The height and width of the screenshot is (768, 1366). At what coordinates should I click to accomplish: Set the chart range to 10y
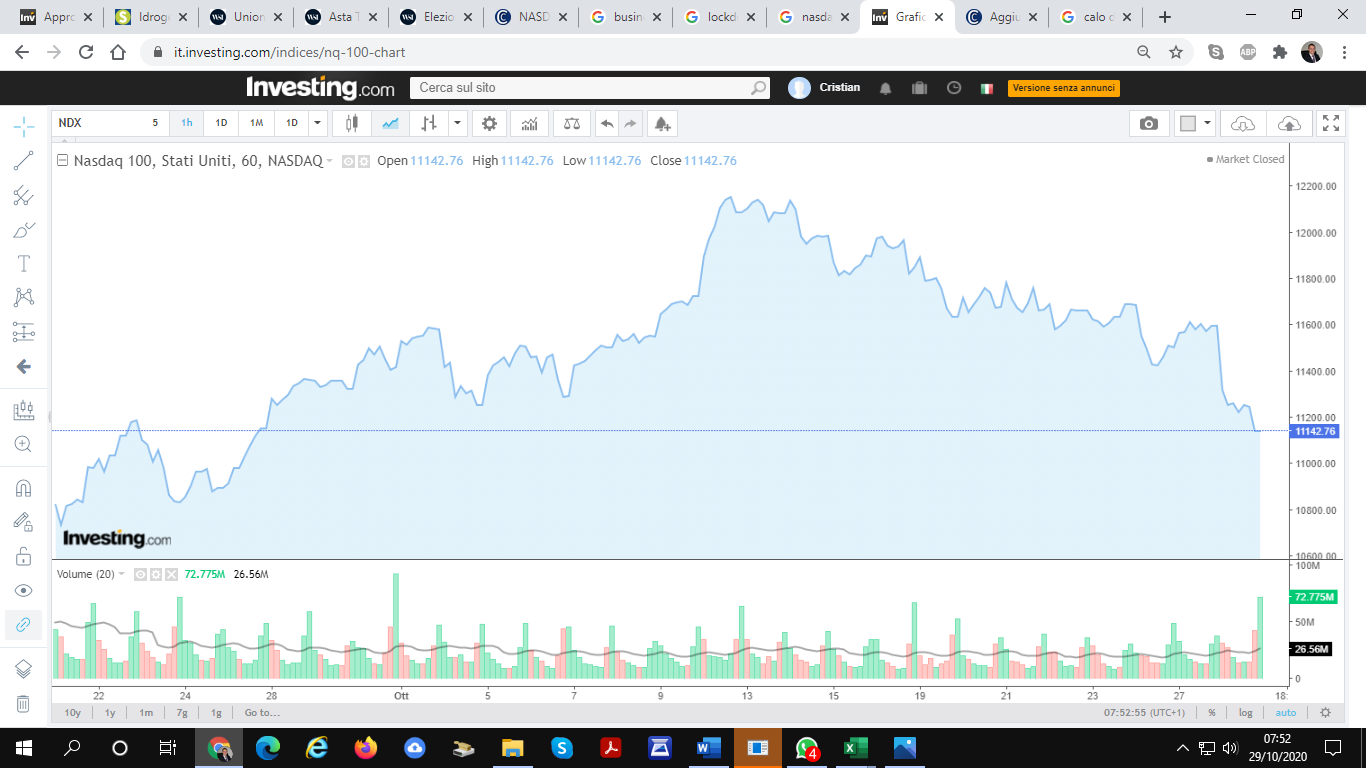(x=72, y=713)
